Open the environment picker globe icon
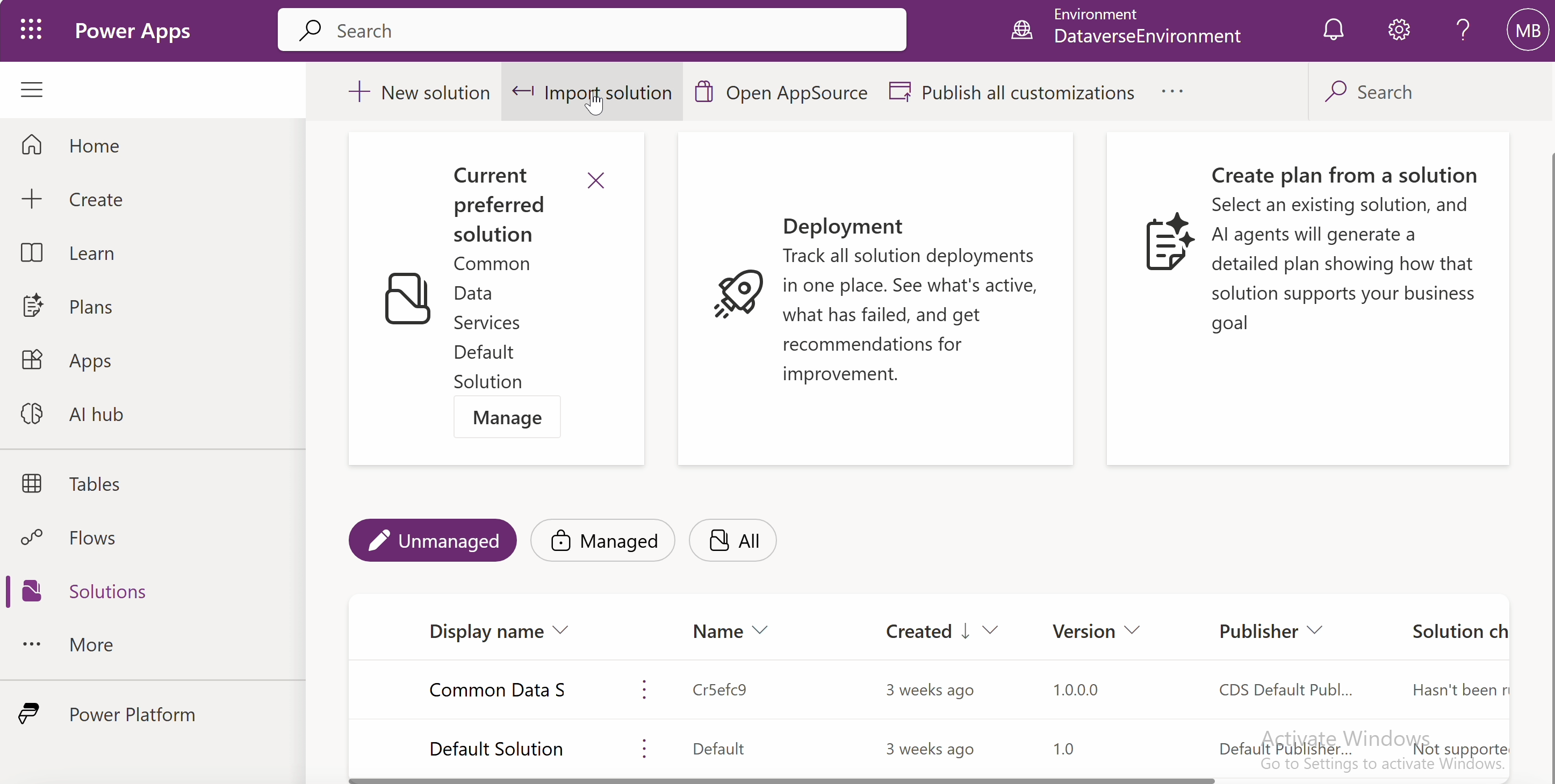This screenshot has height=784, width=1555. click(1021, 30)
